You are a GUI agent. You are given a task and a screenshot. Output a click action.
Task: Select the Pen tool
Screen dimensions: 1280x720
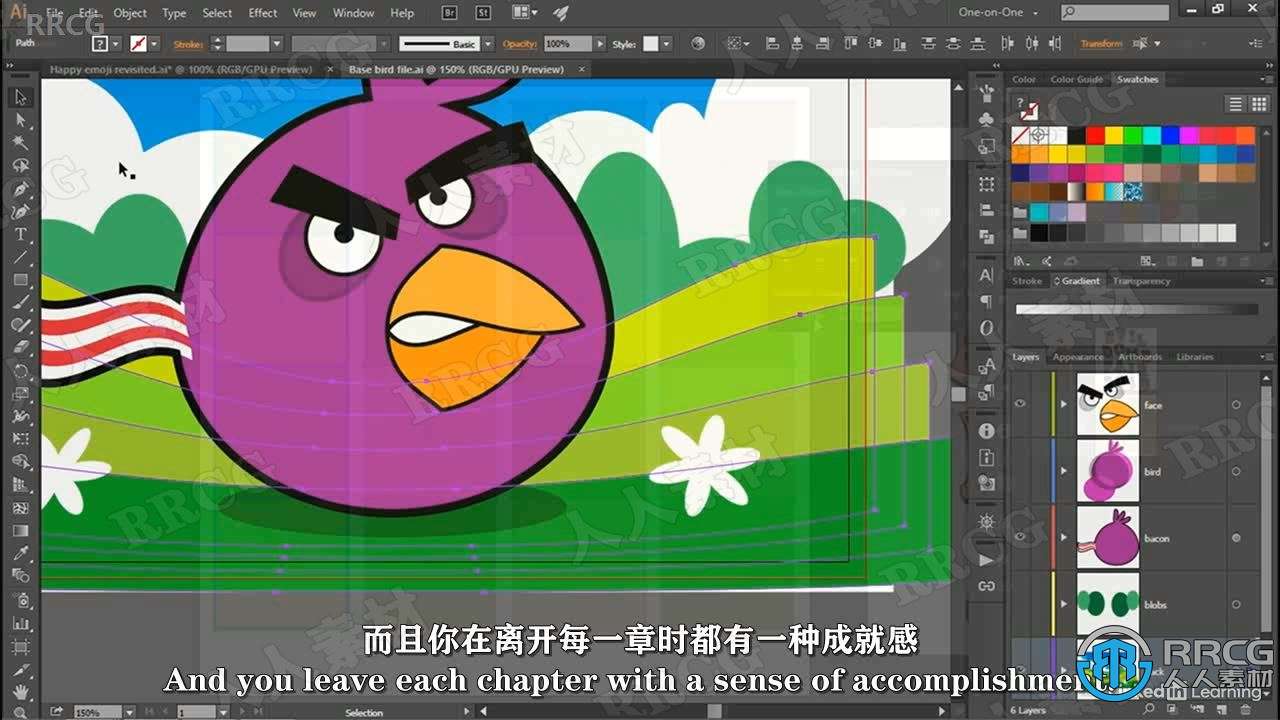coord(20,189)
